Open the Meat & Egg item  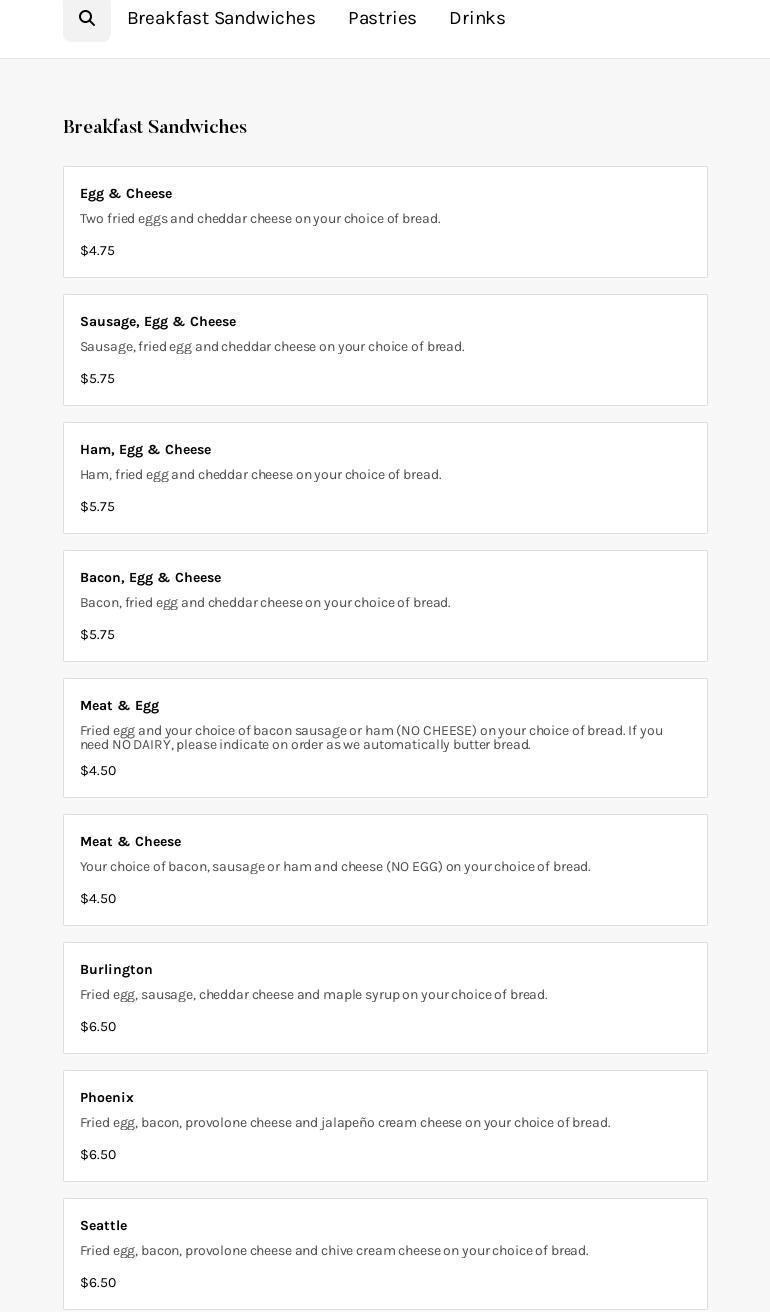pyautogui.click(x=119, y=706)
